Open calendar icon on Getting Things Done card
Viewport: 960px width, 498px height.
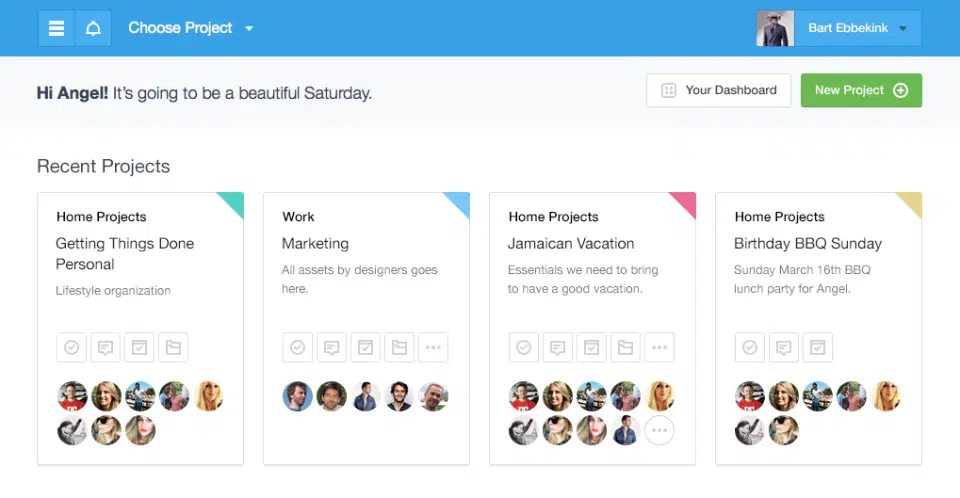tap(139, 347)
